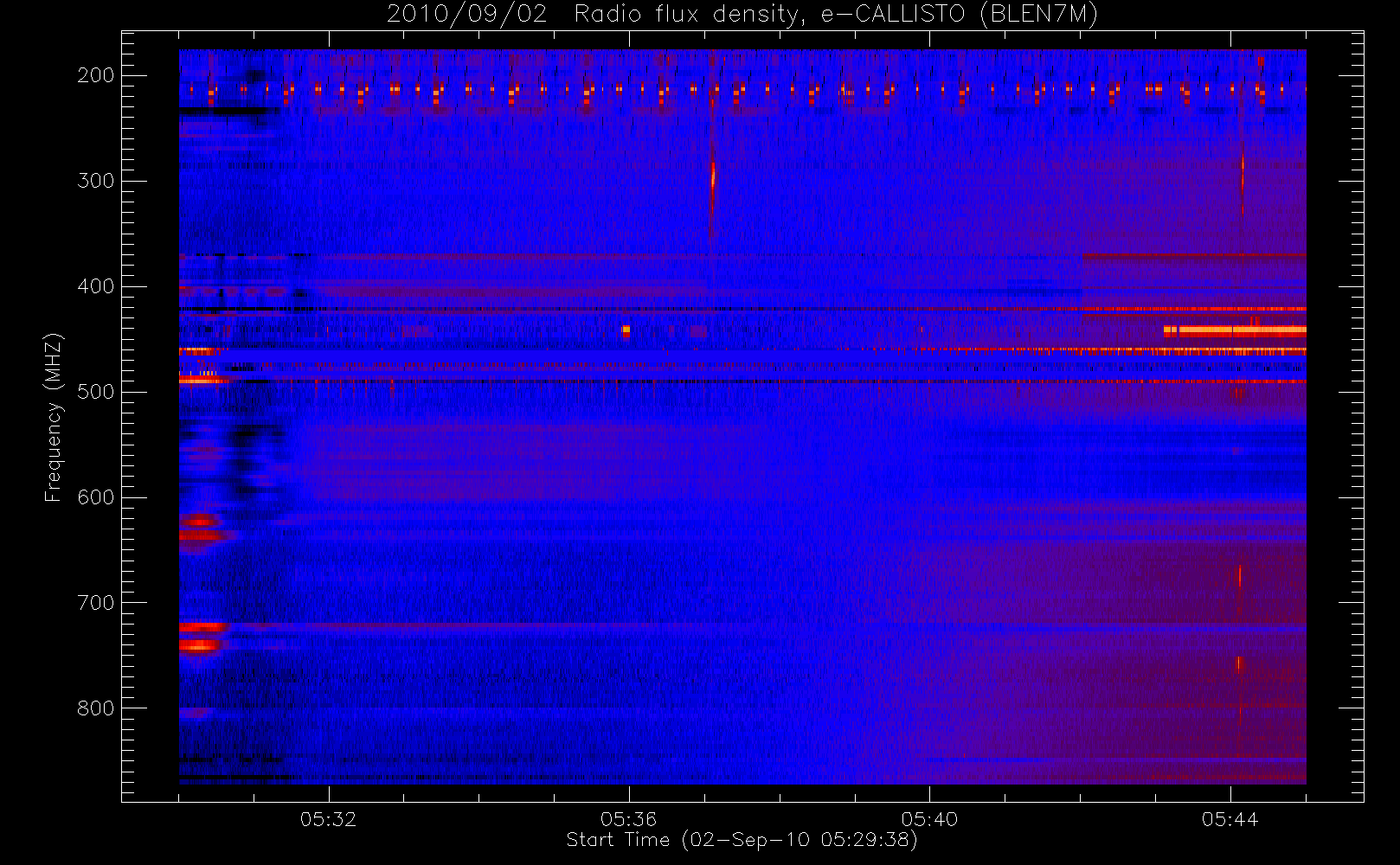This screenshot has height=865, width=1400.
Task: Click the bright yellow band near 440 MHz at 05:44
Action: click(x=1235, y=330)
